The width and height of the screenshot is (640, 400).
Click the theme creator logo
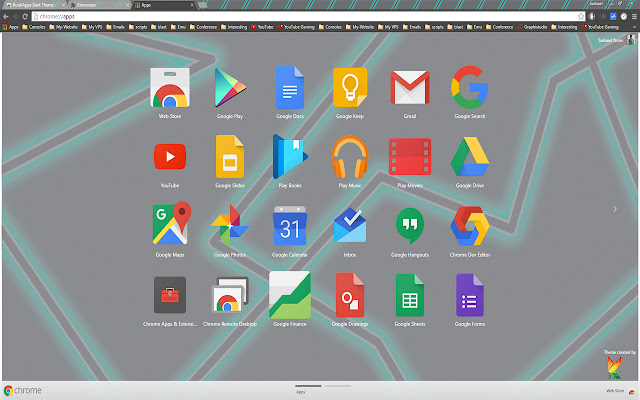[x=614, y=367]
